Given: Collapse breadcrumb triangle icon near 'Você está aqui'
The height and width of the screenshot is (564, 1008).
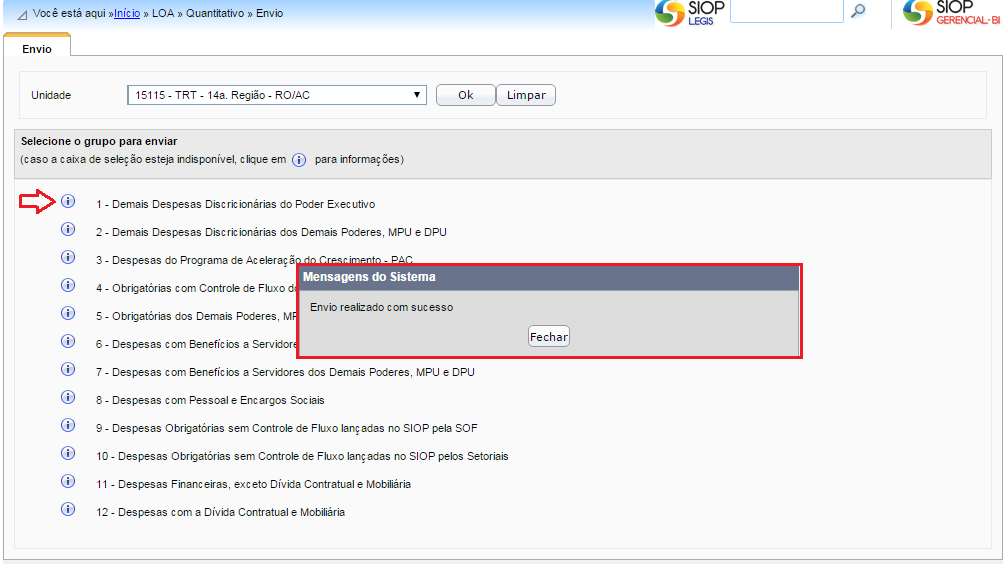Looking at the screenshot, I should click(22, 14).
